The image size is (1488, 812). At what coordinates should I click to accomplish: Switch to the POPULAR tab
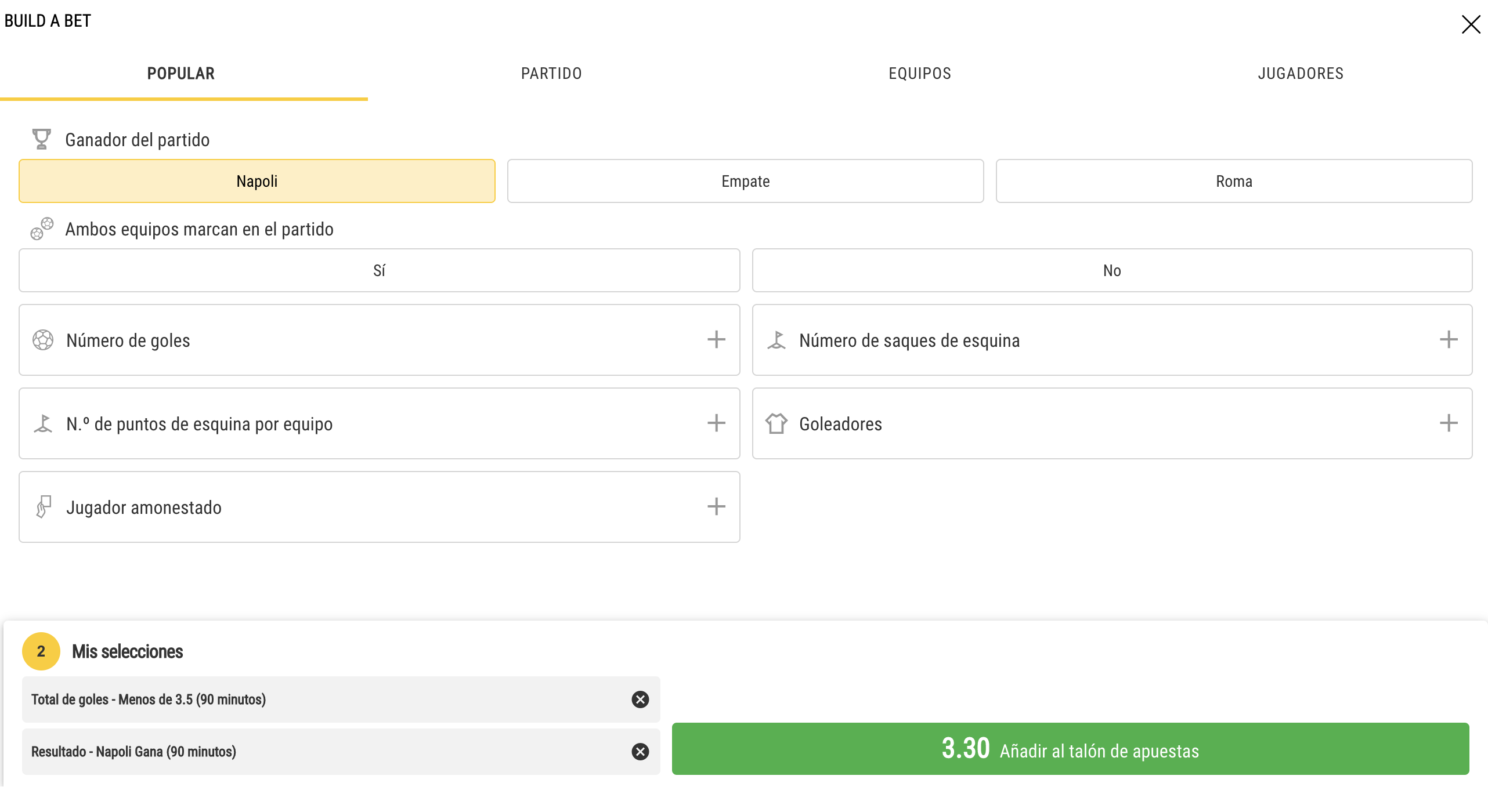181,74
